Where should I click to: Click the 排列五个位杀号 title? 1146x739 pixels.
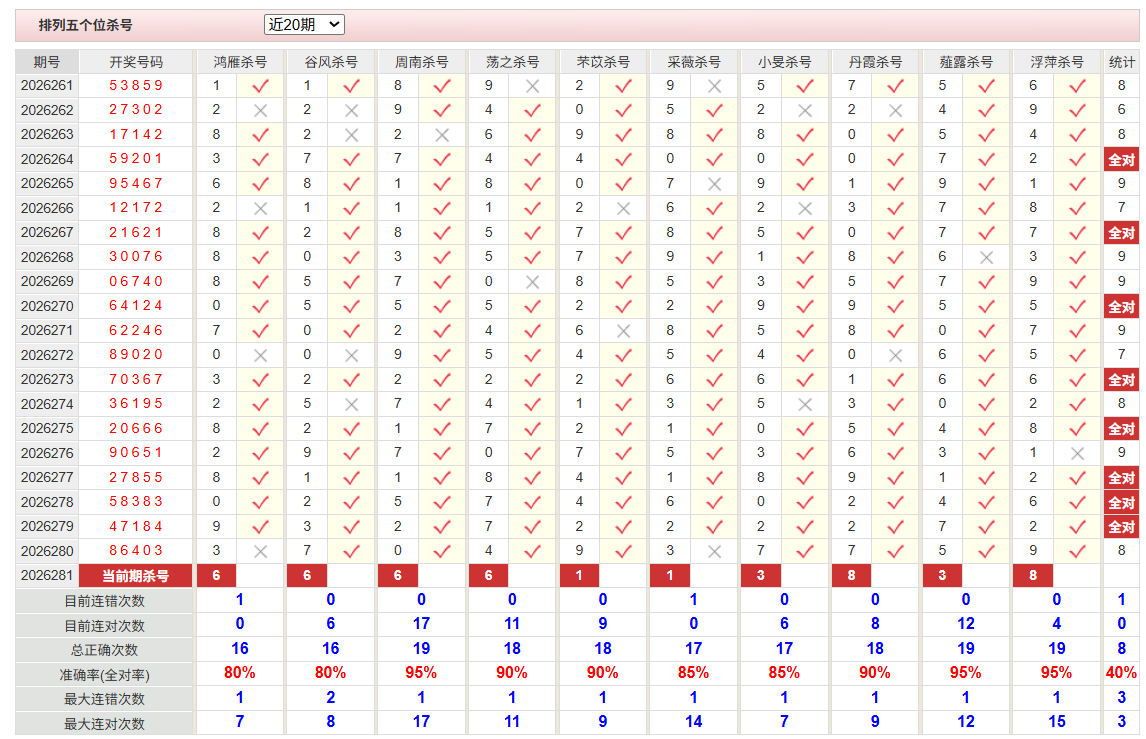coord(86,25)
